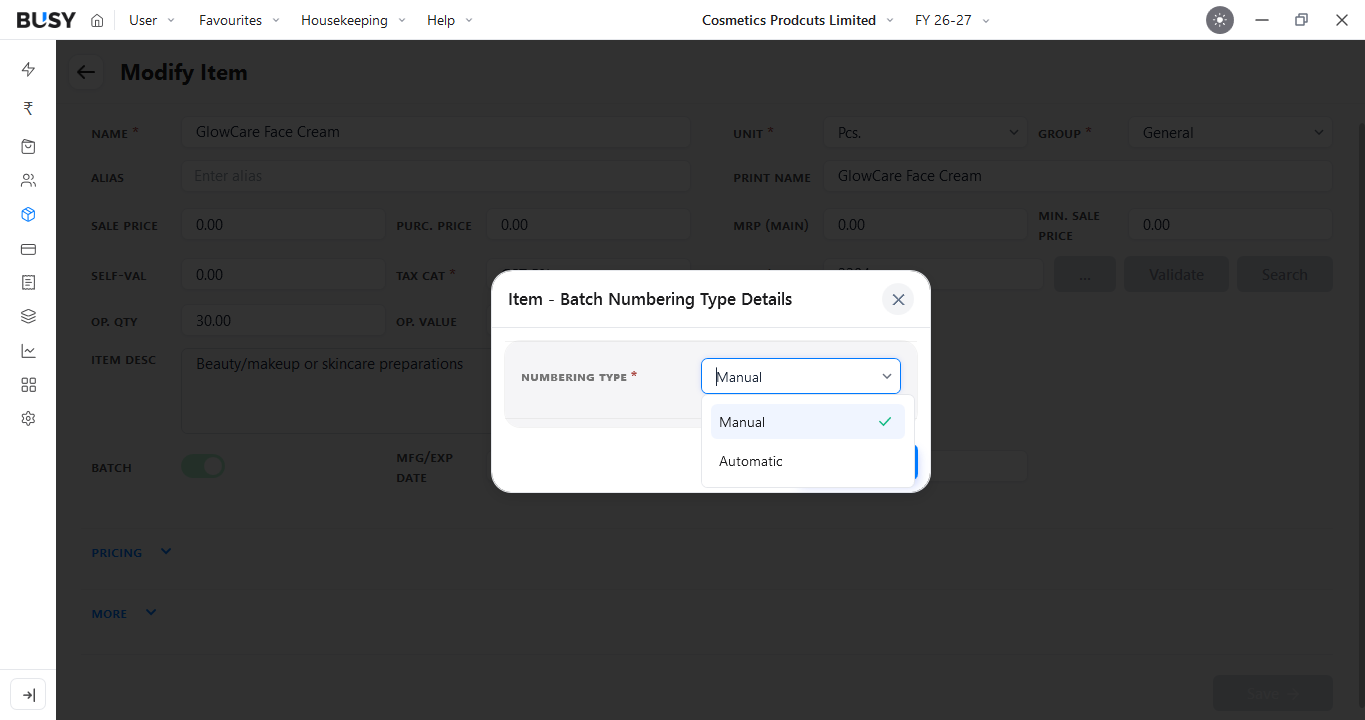Open the User menu
Viewport: 1365px width, 720px height.
pyautogui.click(x=151, y=20)
